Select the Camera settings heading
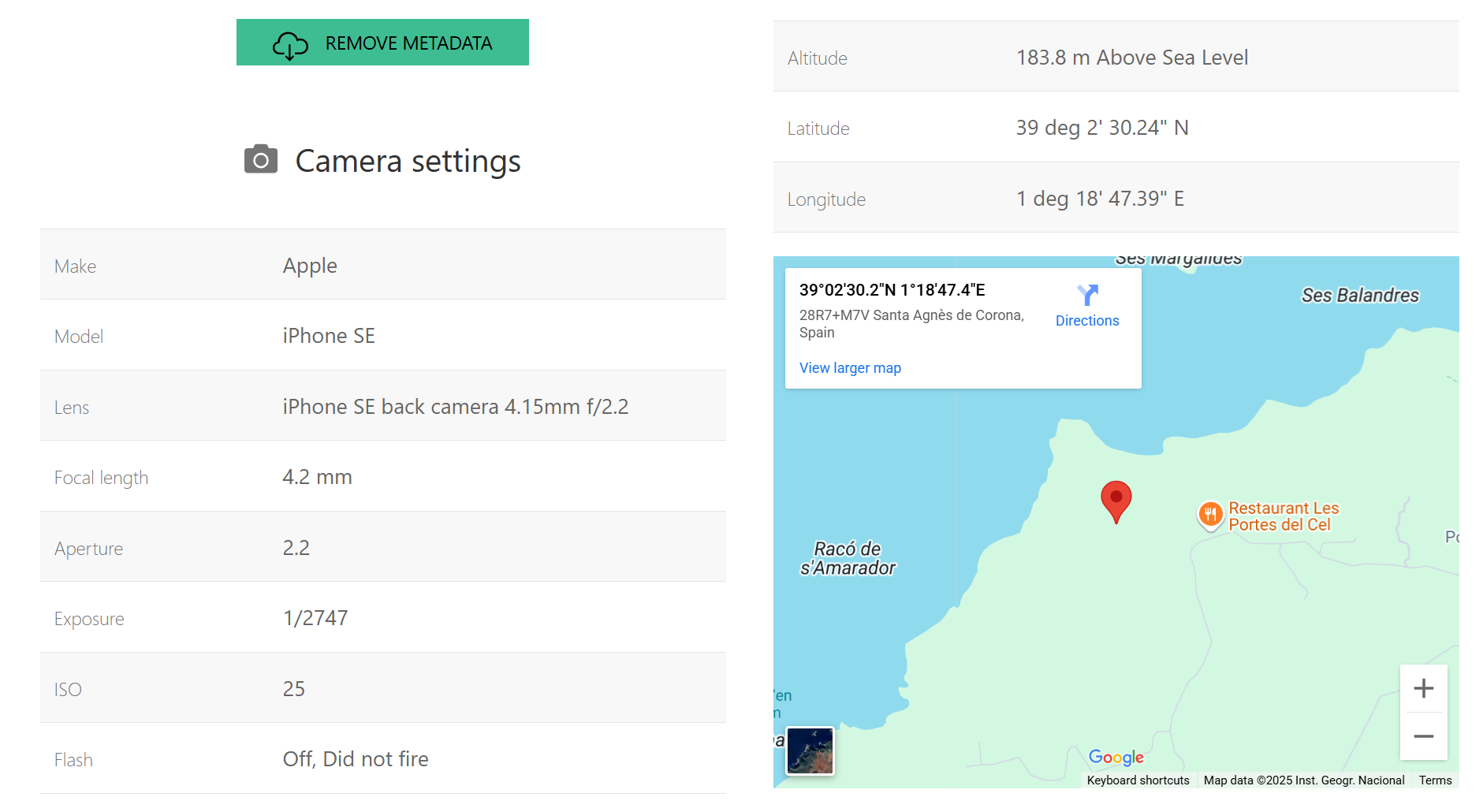This screenshot has width=1483, height=812. (x=408, y=161)
